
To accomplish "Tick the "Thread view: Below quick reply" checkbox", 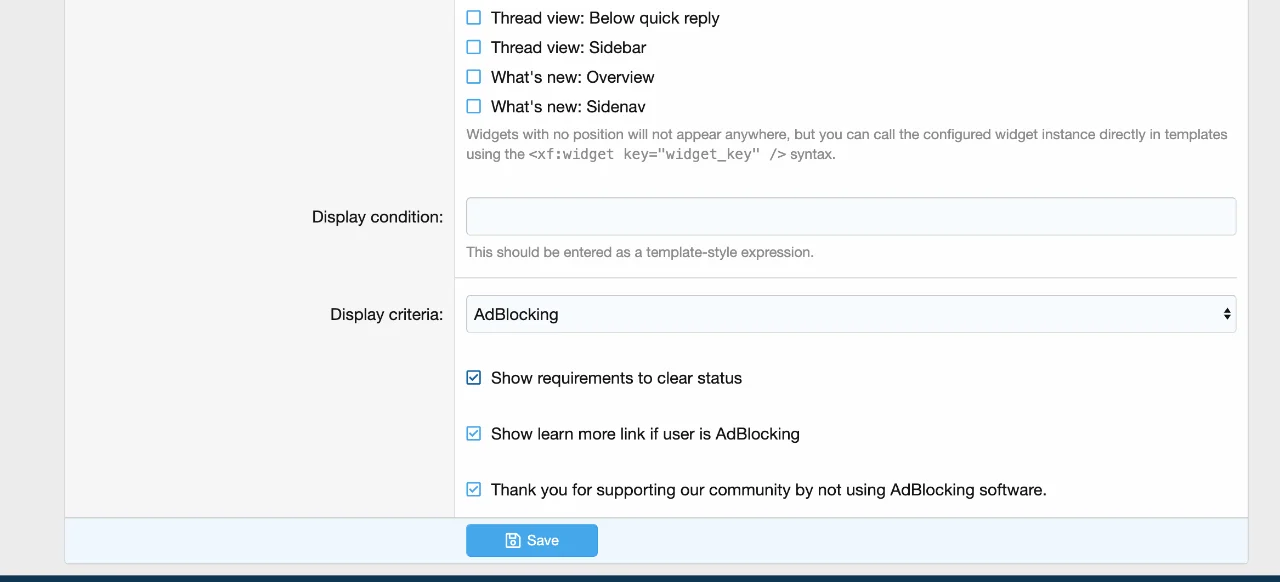I will [x=474, y=18].
